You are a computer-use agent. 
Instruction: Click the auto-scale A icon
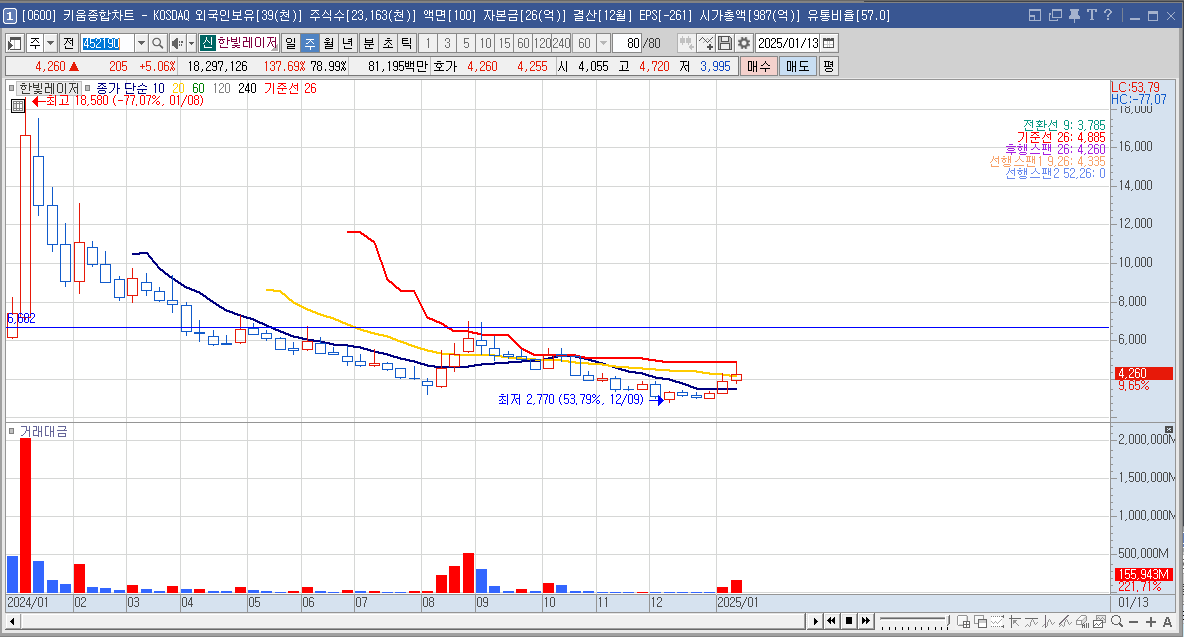pyautogui.click(x=1167, y=622)
